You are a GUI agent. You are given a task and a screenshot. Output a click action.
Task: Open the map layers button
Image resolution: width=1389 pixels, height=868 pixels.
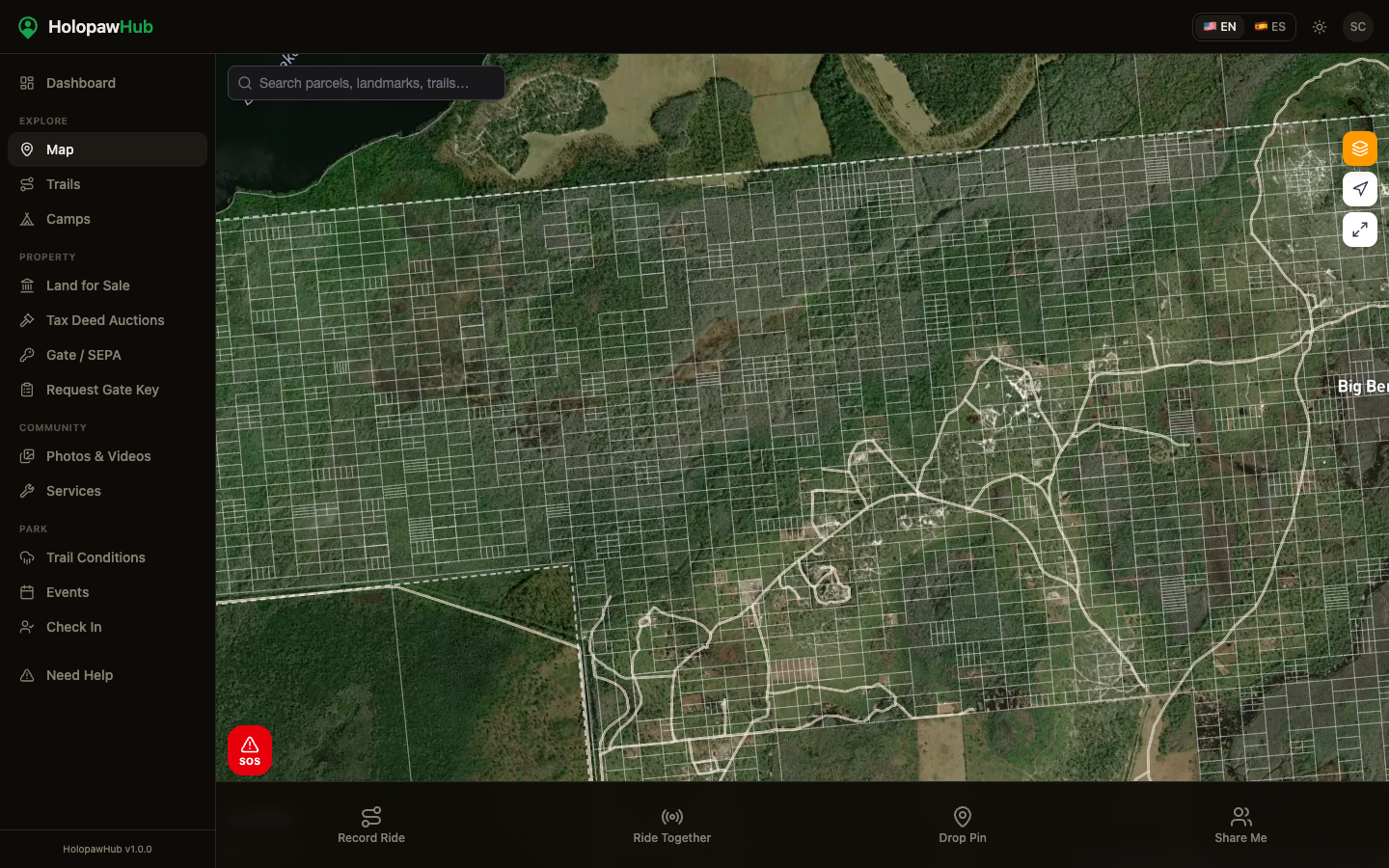click(1359, 149)
